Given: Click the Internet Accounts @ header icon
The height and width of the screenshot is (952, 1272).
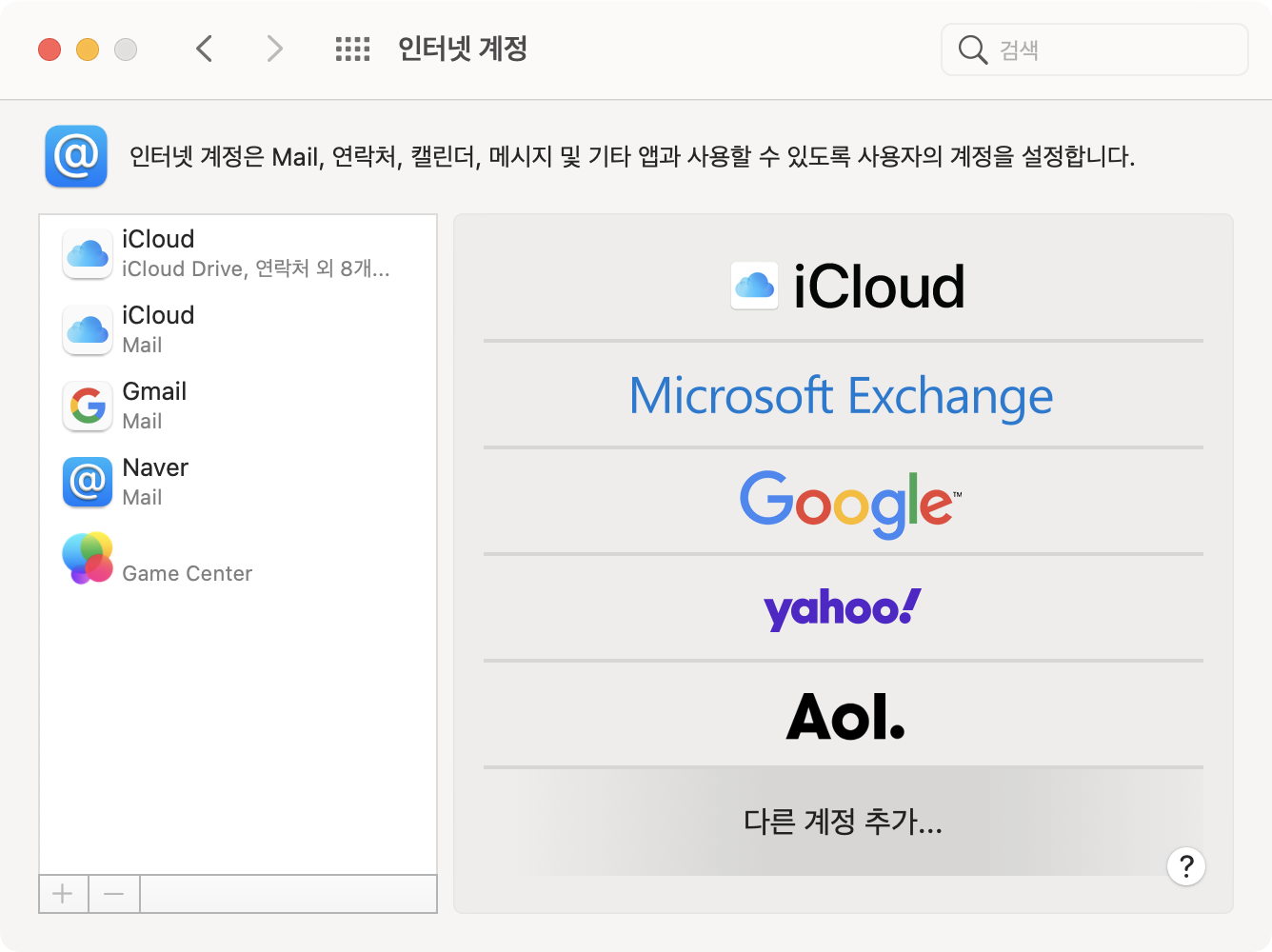Looking at the screenshot, I should click(x=76, y=156).
